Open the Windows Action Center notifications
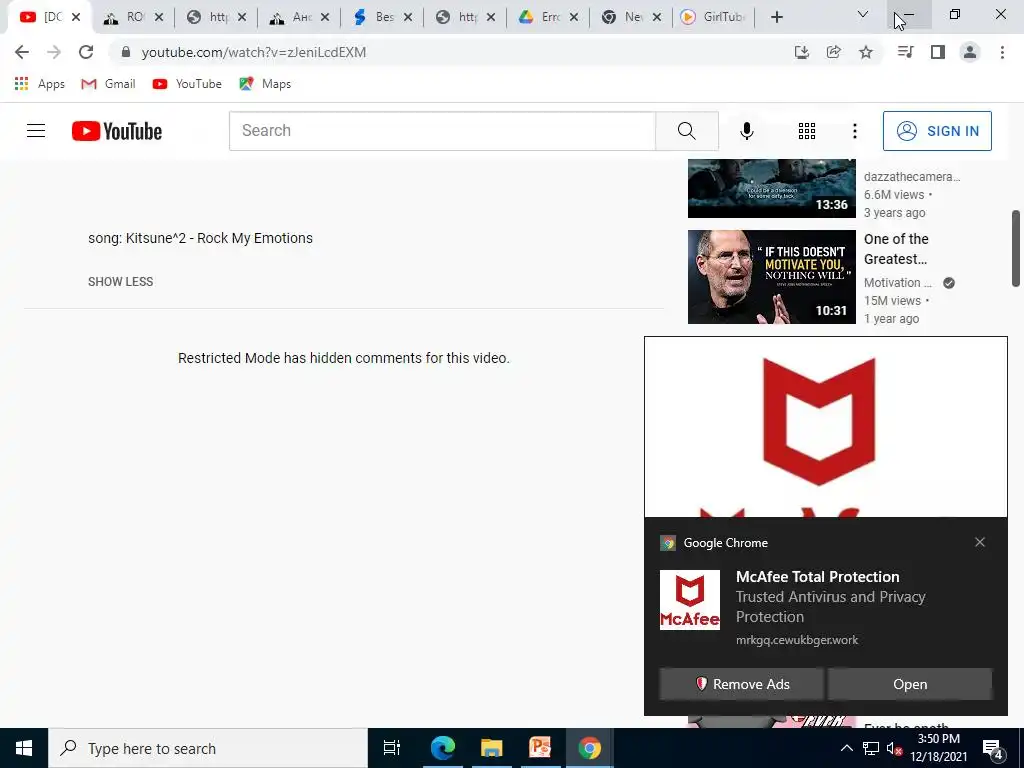The height and width of the screenshot is (768, 1024). 993,749
